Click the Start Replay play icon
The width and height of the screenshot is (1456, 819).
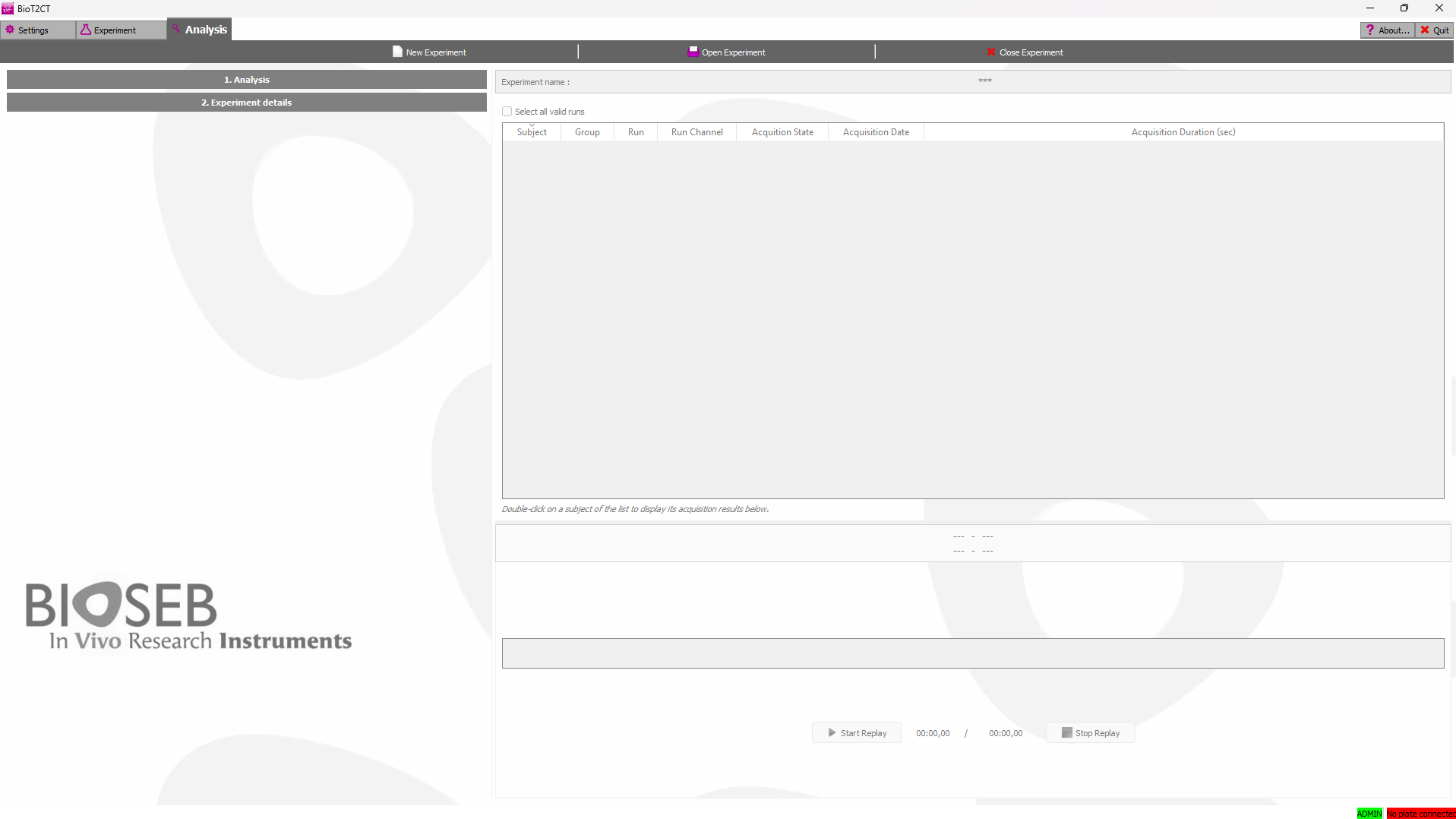(832, 733)
